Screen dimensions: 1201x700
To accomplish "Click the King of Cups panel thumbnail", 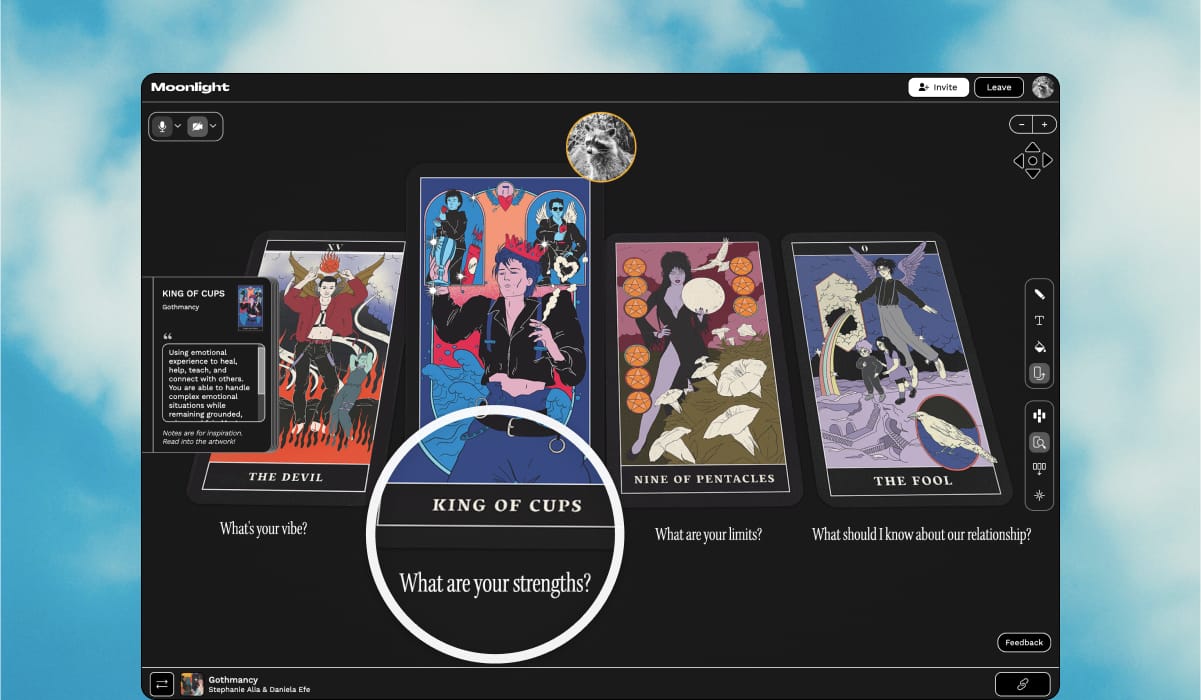I will pos(251,307).
